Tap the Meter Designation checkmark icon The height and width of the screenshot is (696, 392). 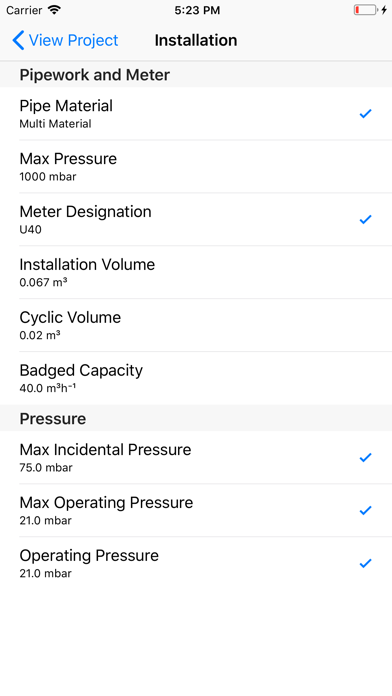coord(365,219)
